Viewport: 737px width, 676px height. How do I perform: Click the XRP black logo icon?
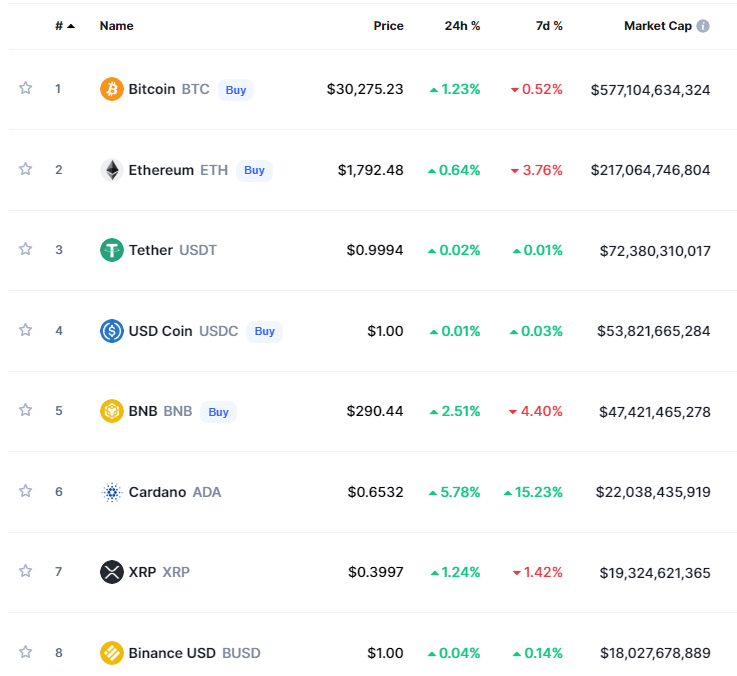tap(112, 572)
